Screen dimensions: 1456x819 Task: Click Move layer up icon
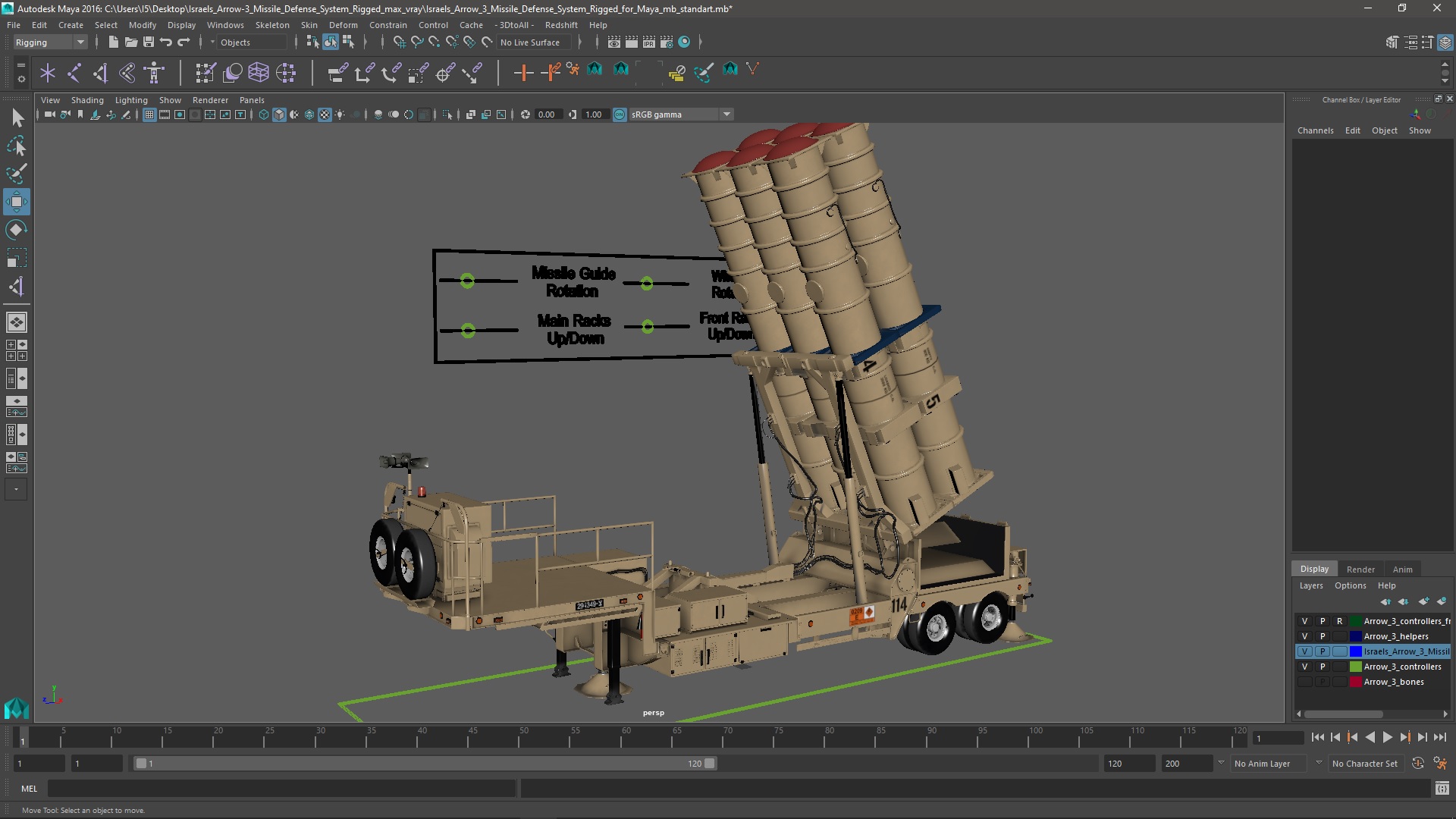point(1385,601)
